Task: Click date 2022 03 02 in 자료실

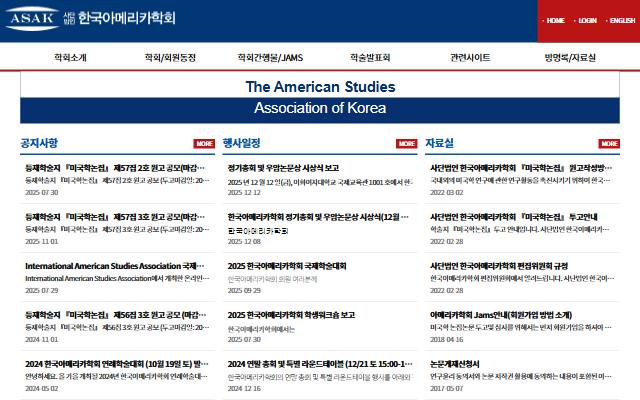Action: 447,193
